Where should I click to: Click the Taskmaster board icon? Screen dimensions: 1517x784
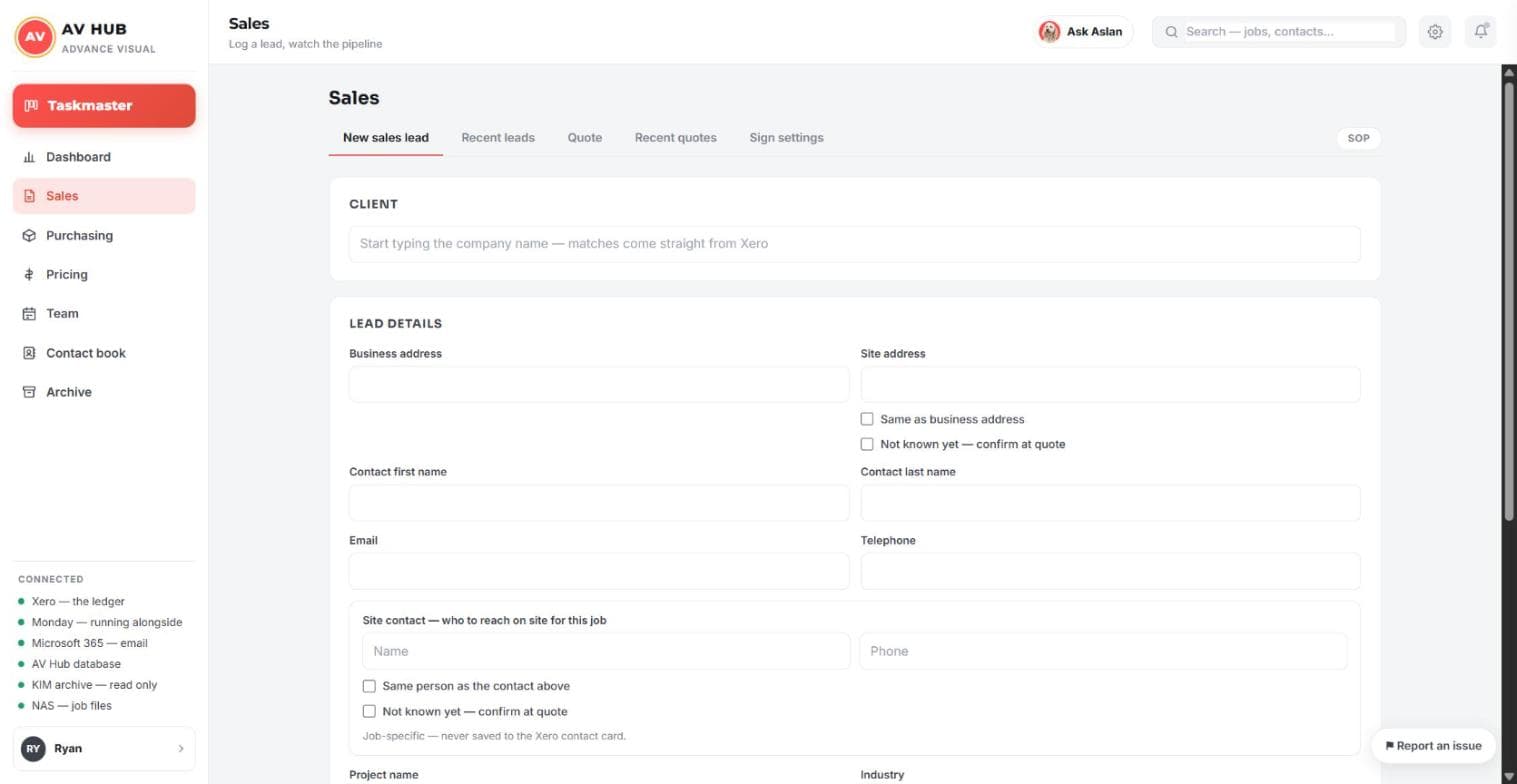pyautogui.click(x=31, y=106)
